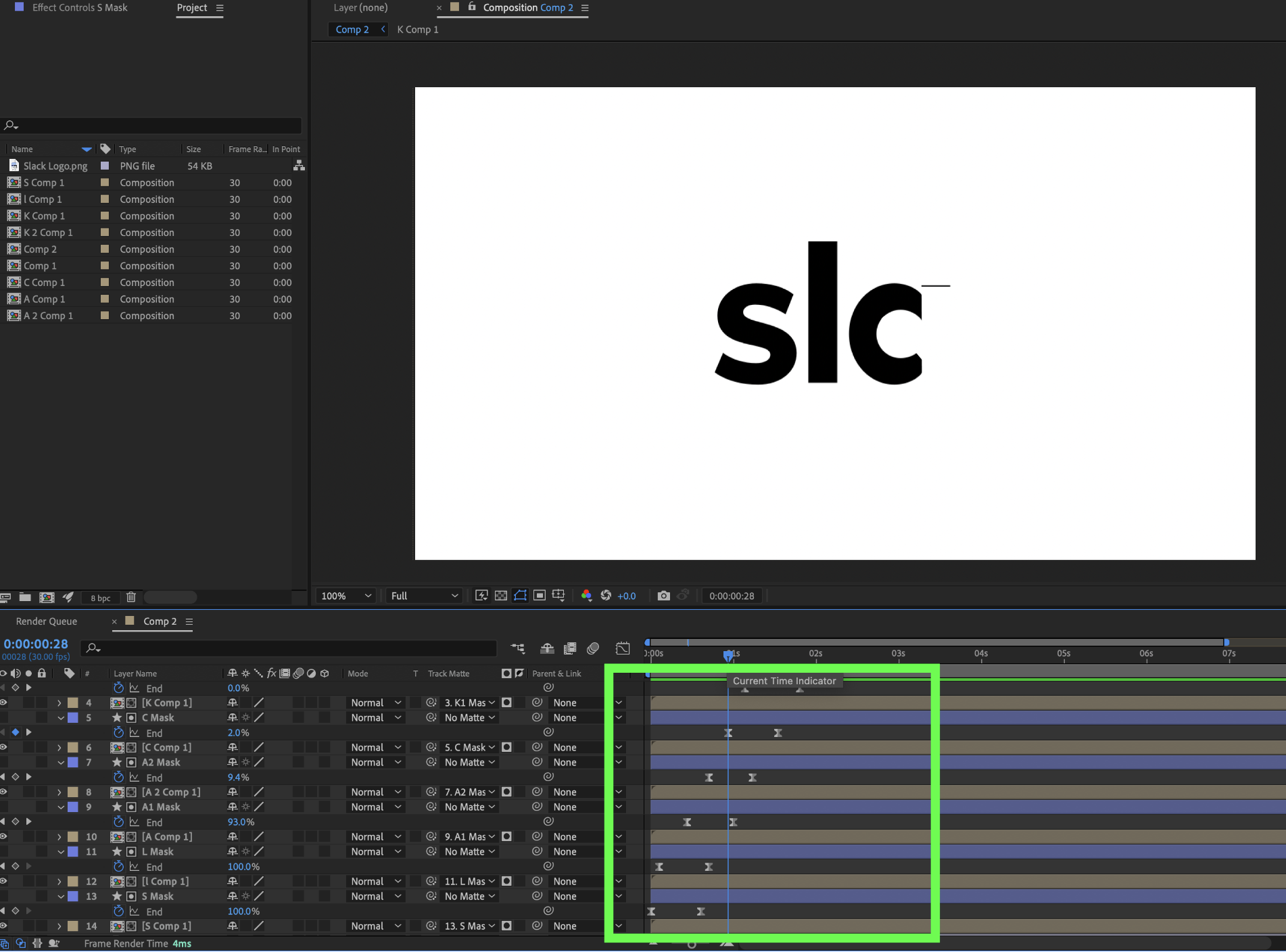Open parent dropdown for A2 Mask layer
1286x952 pixels.
[587, 762]
